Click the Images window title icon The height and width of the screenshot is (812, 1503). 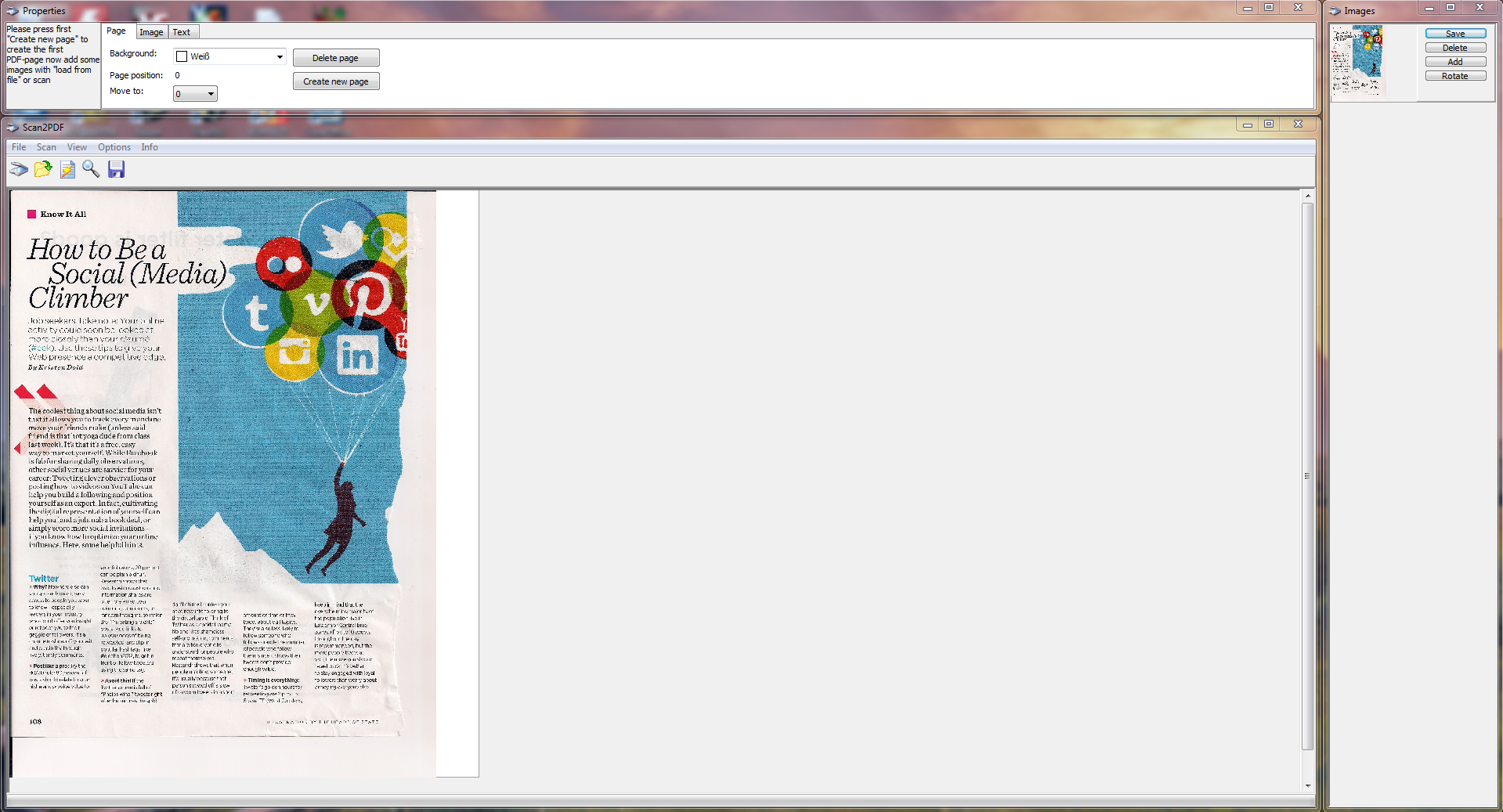(x=1335, y=11)
